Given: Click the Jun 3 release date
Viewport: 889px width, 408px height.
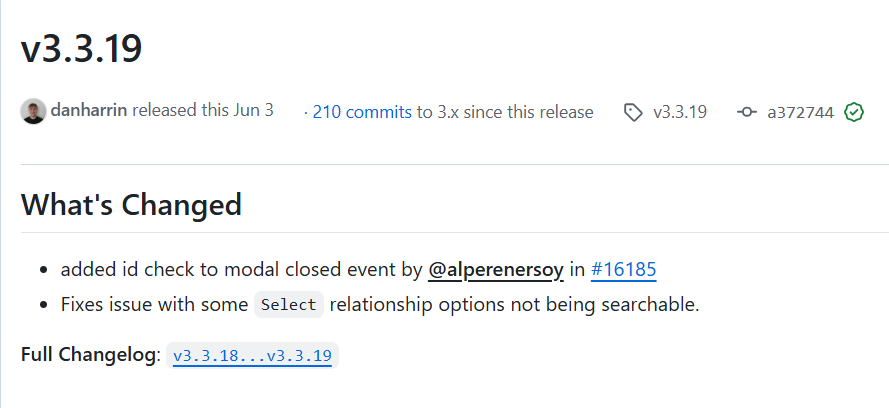Looking at the screenshot, I should pos(252,111).
